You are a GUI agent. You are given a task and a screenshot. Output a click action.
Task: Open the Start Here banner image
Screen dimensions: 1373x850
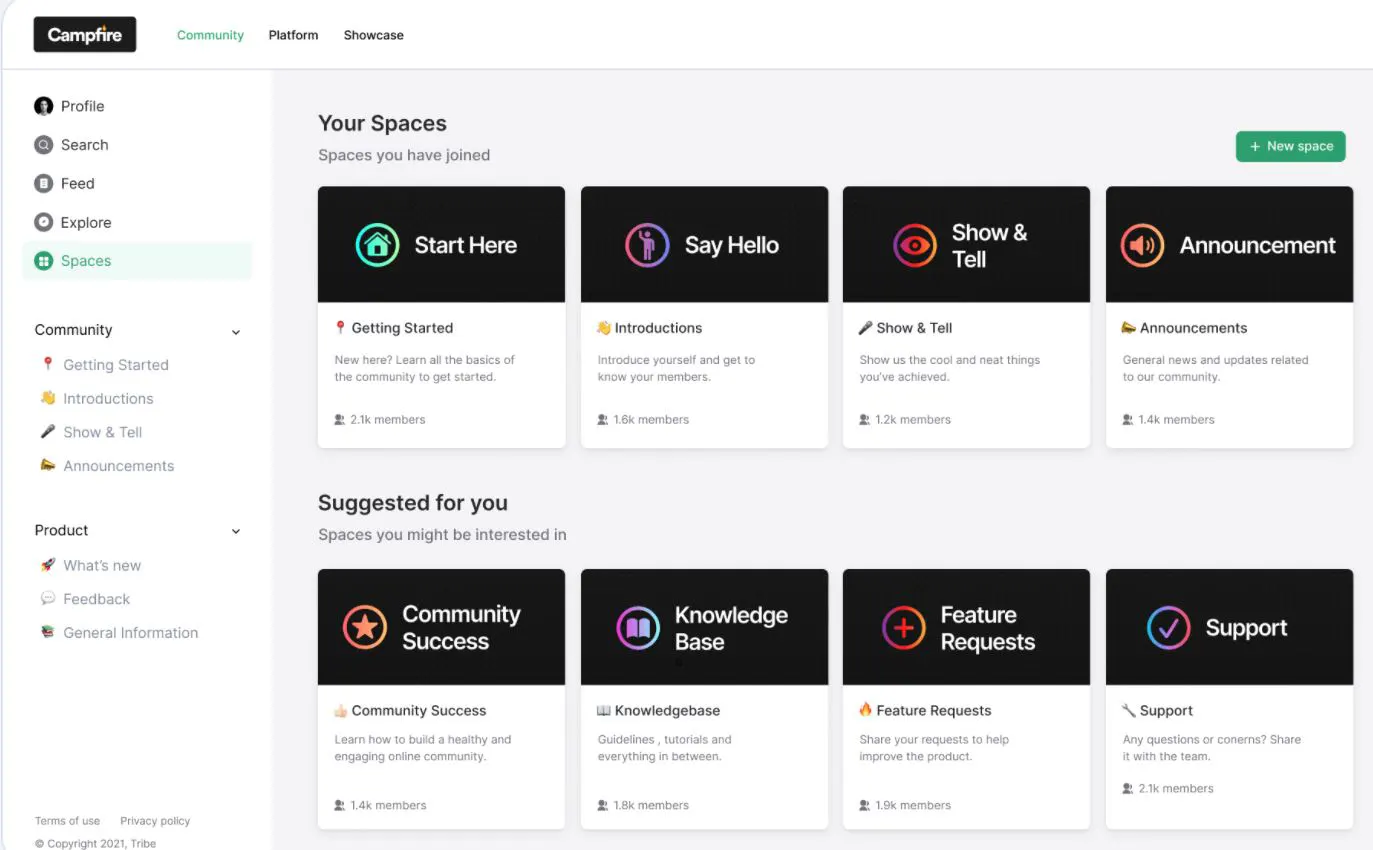pyautogui.click(x=441, y=244)
